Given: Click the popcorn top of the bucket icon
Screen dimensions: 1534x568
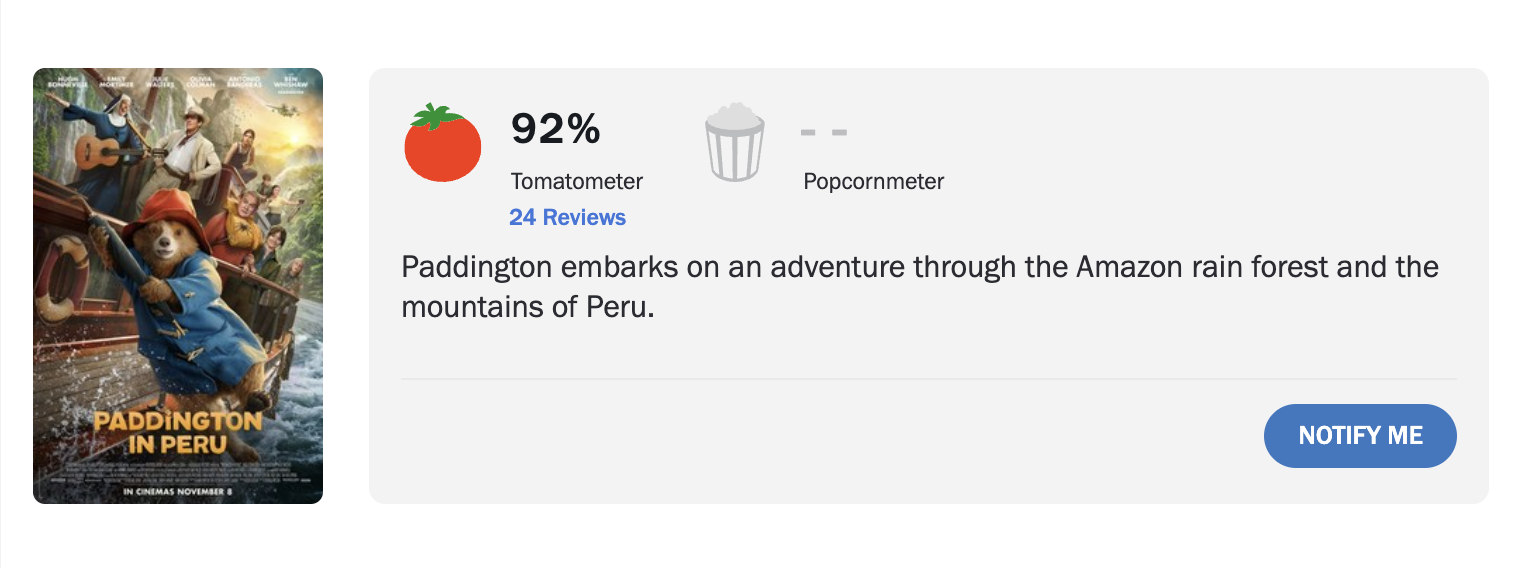Looking at the screenshot, I should pyautogui.click(x=735, y=115).
